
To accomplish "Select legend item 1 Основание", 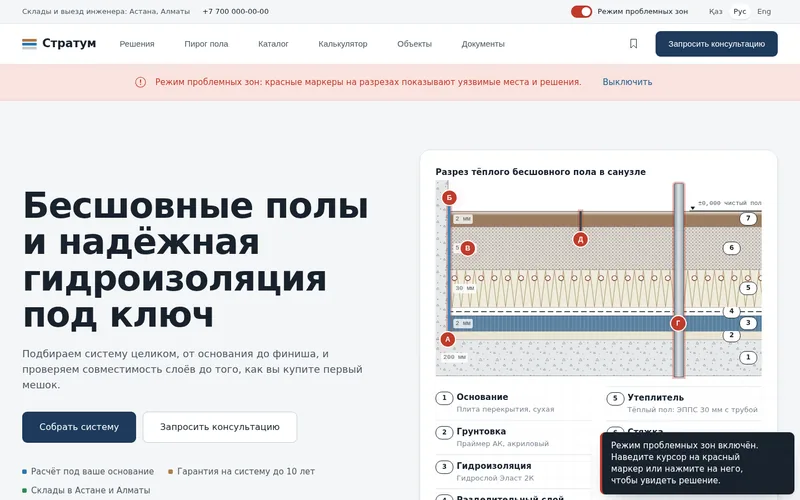I will [x=513, y=403].
